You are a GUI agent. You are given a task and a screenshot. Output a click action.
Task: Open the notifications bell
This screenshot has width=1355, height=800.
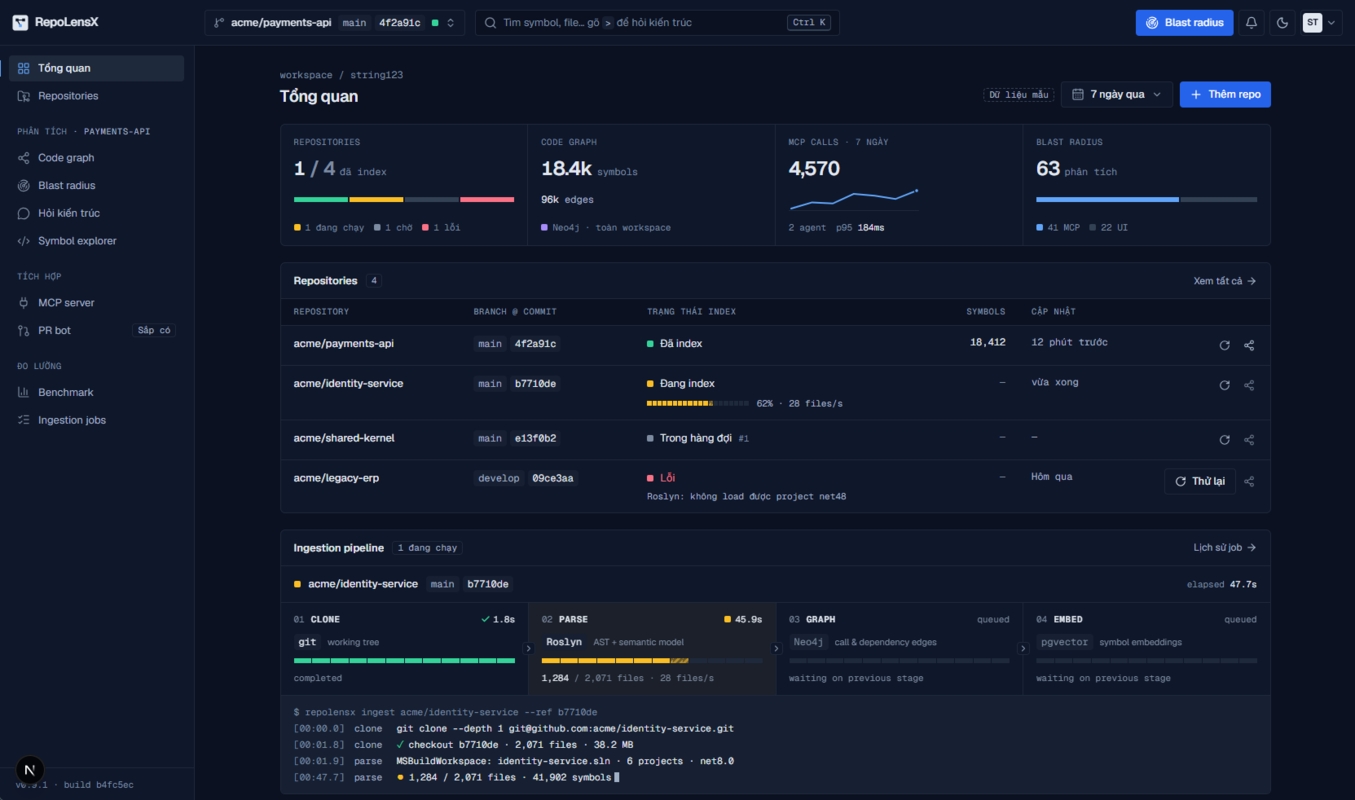point(1251,23)
